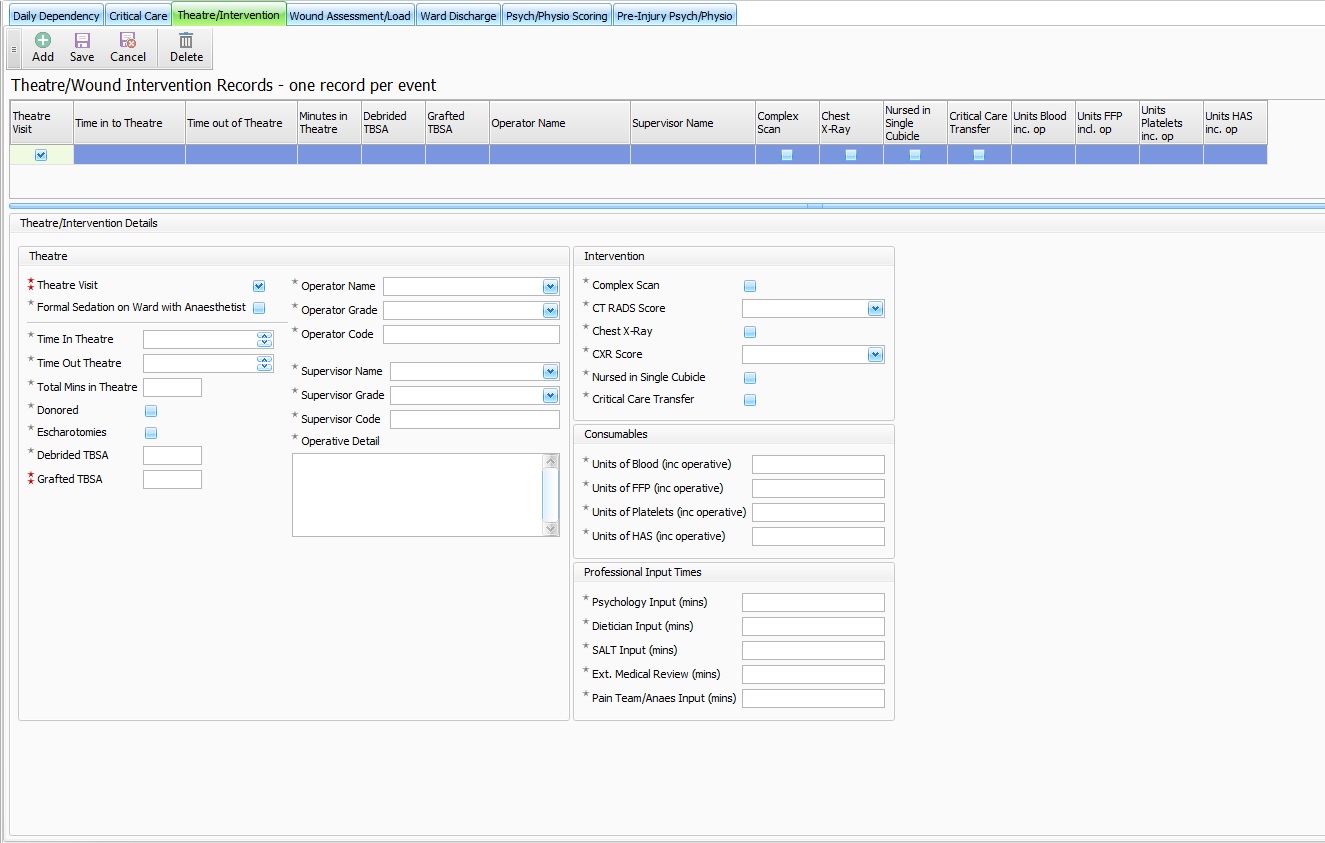Click the Delete trash icon
Screen dimensions: 1325x843
[x=186, y=41]
